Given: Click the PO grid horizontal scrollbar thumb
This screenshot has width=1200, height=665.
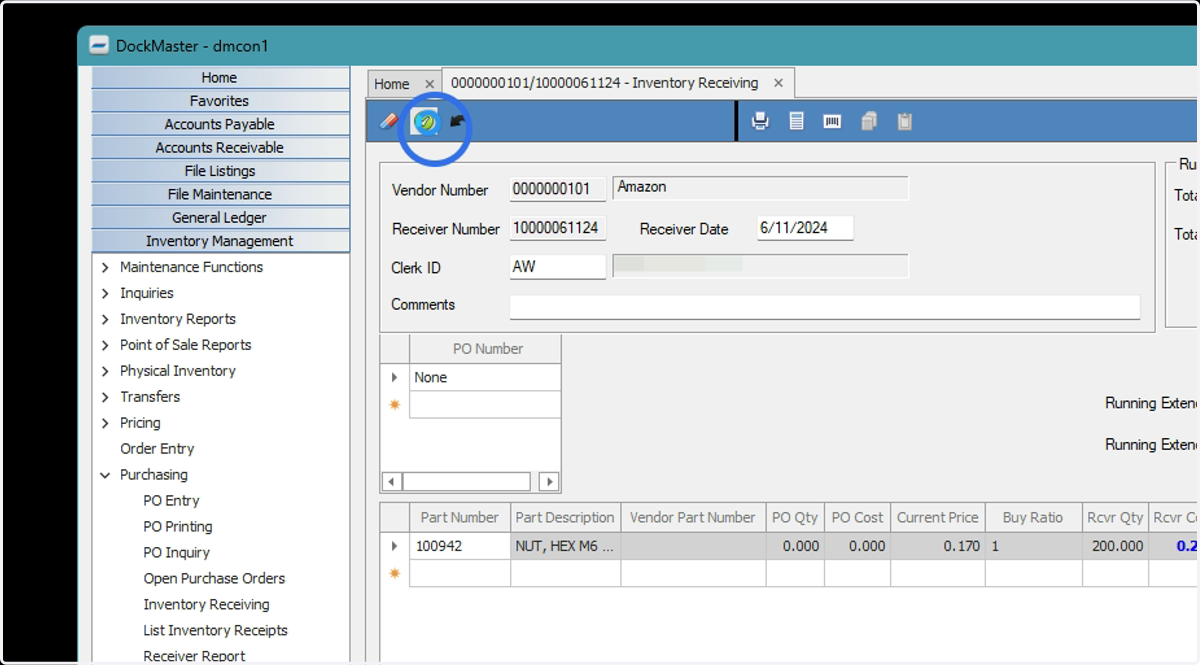Looking at the screenshot, I should [x=467, y=482].
